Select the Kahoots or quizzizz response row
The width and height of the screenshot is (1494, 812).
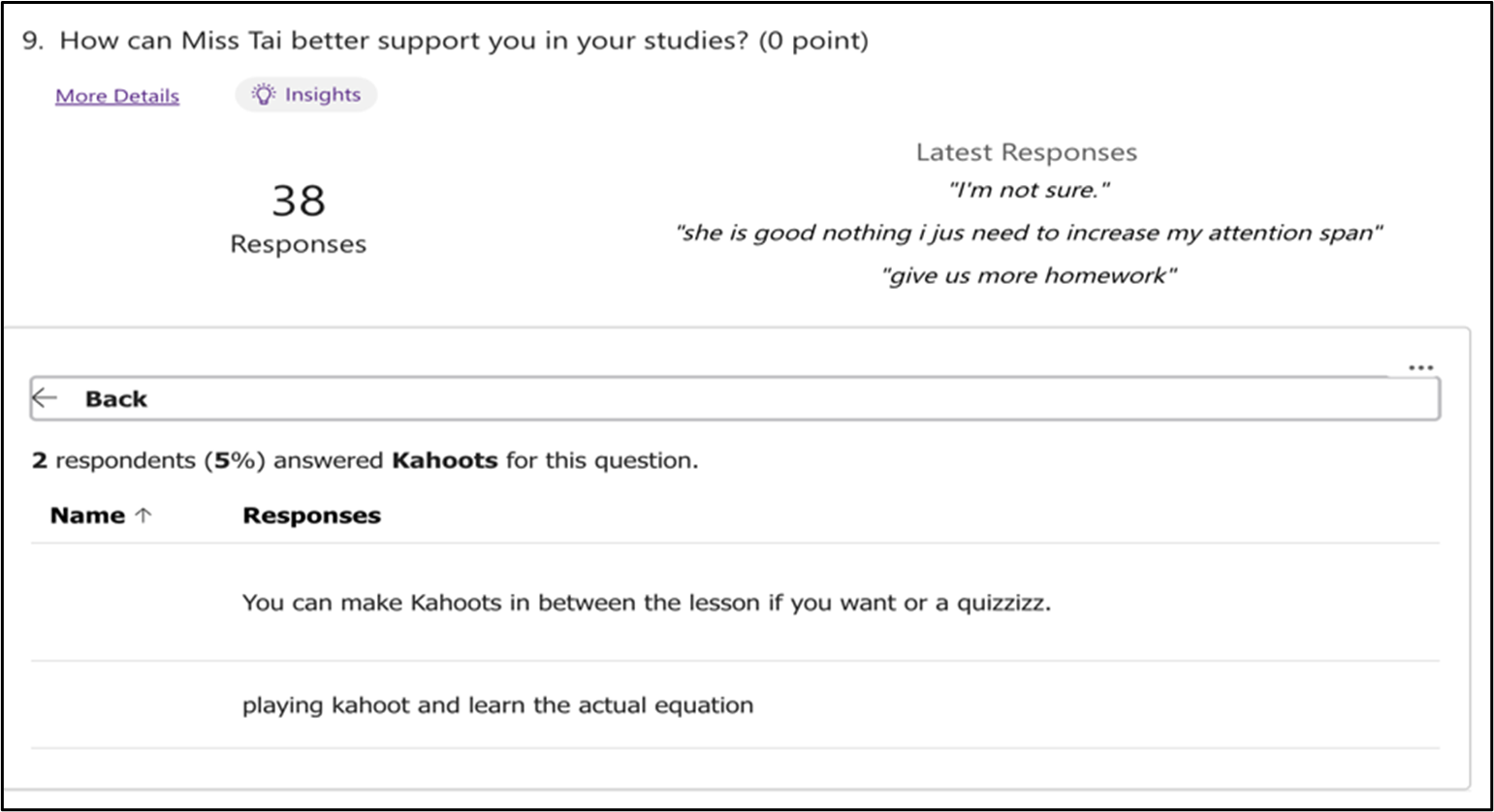646,603
